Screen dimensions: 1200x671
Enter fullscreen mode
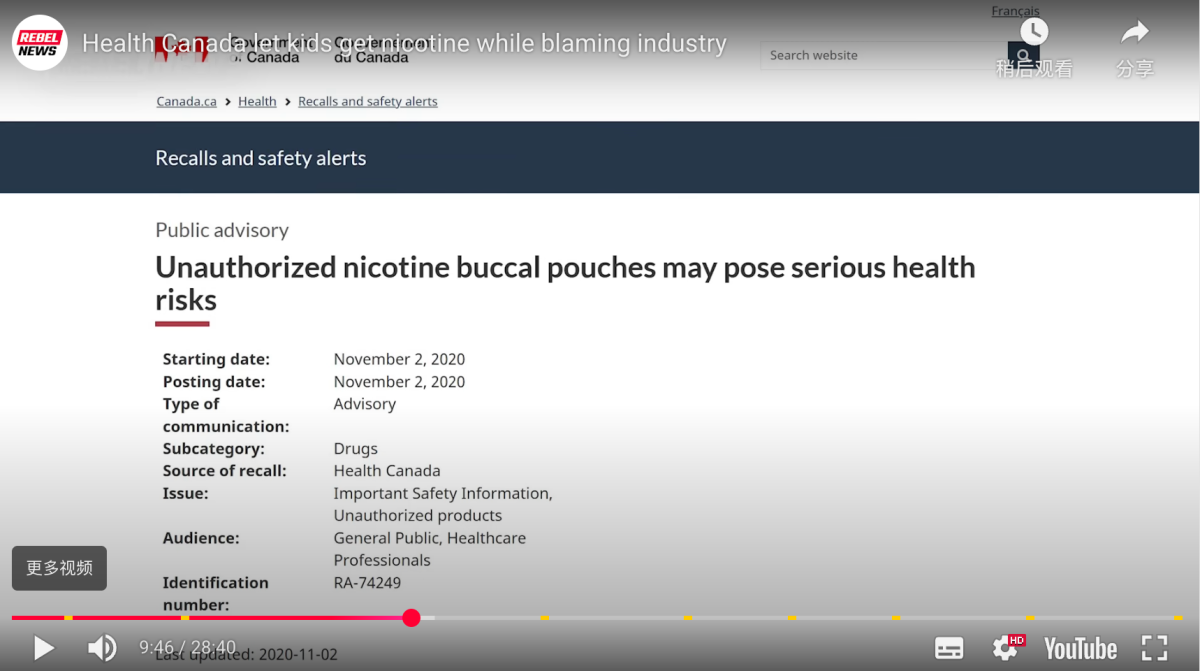point(1154,648)
